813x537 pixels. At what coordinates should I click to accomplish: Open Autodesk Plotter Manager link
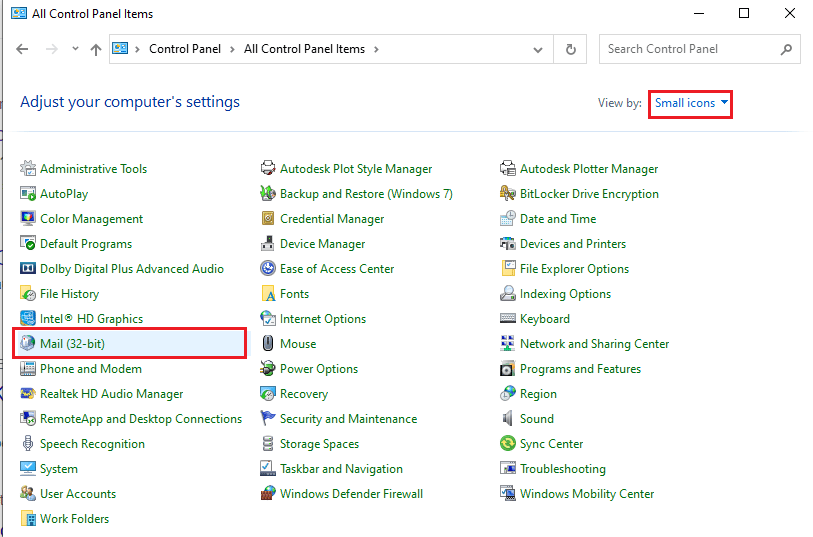point(589,169)
